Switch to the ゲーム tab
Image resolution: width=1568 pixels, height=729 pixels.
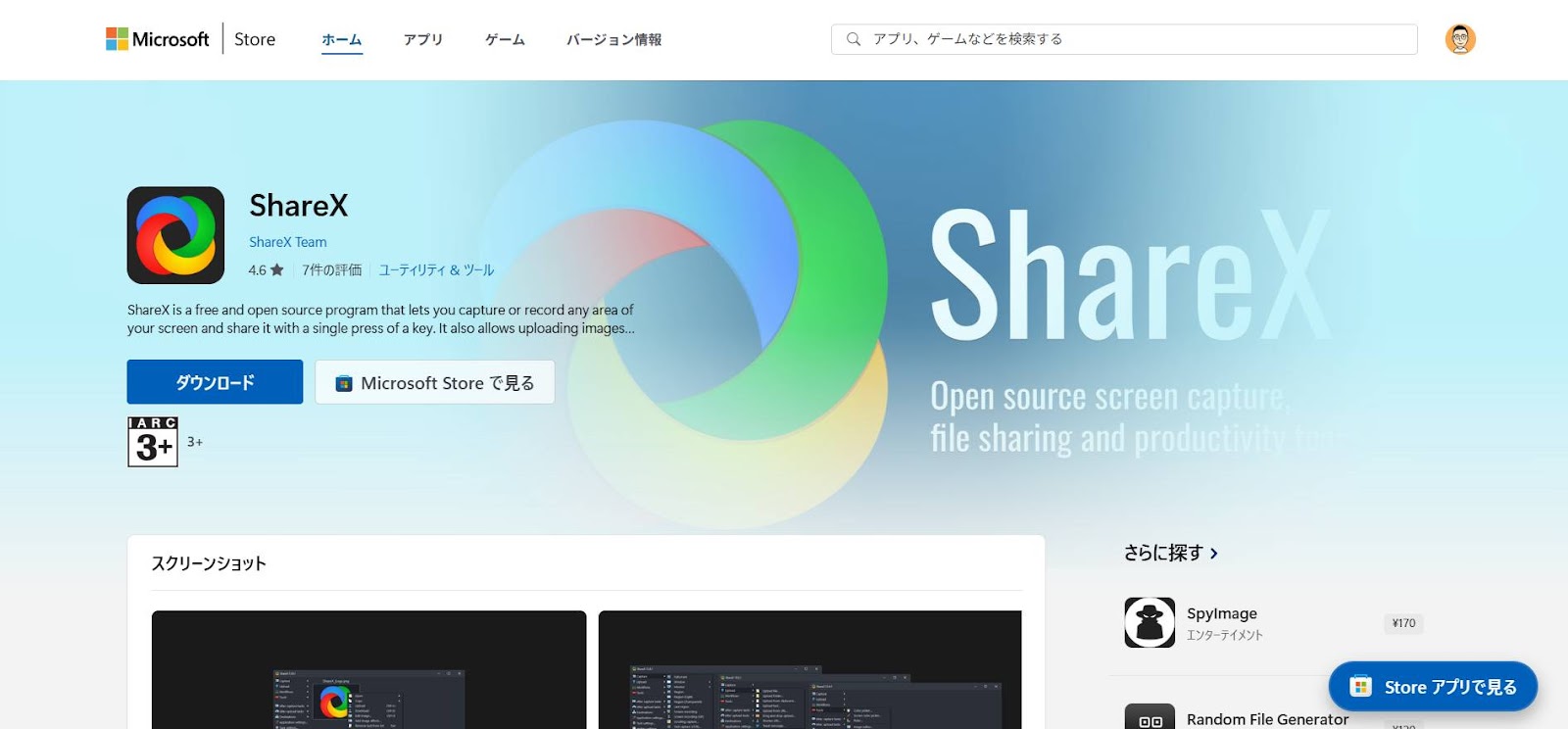(505, 40)
